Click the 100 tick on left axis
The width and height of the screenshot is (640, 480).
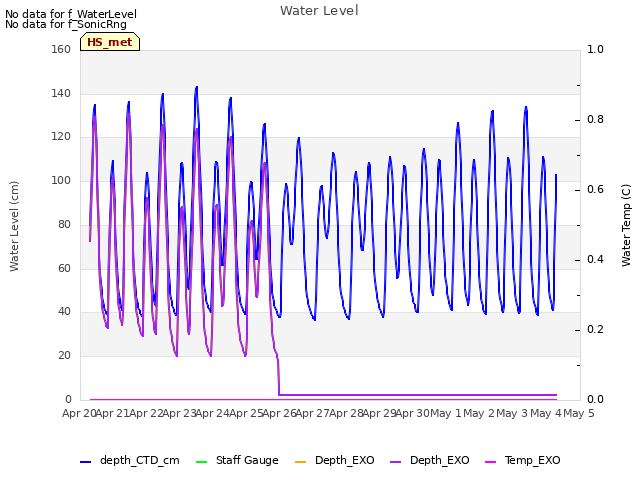tap(61, 180)
